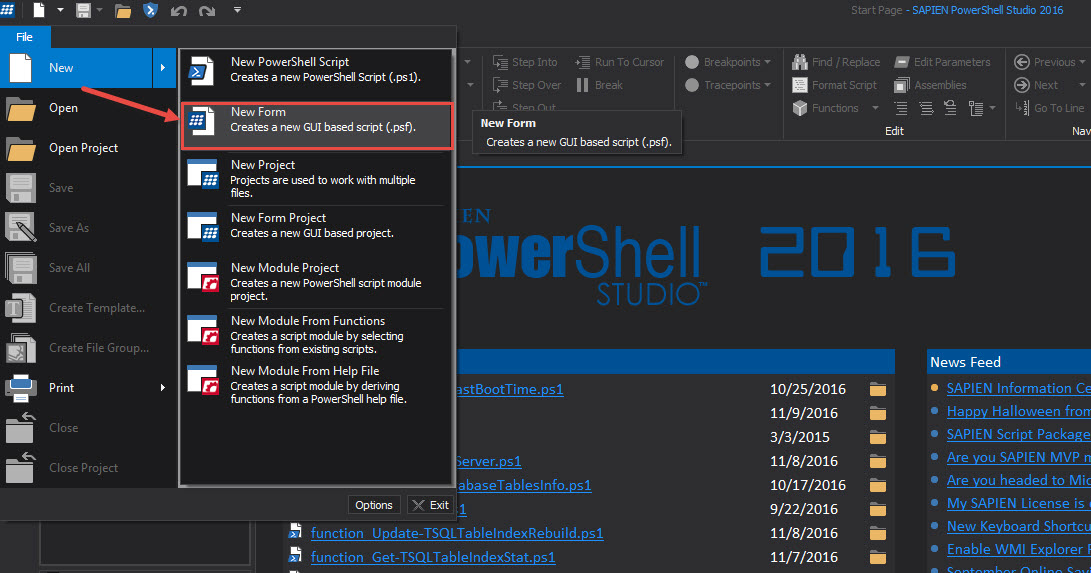1091x573 pixels.
Task: Click the 11/9/2016 date cell
Action: [x=804, y=413]
